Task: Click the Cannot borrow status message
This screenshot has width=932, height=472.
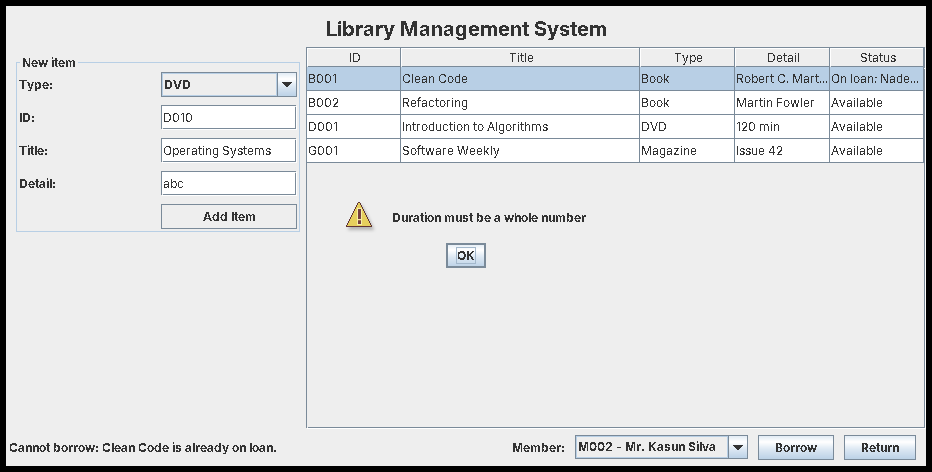Action: point(143,448)
